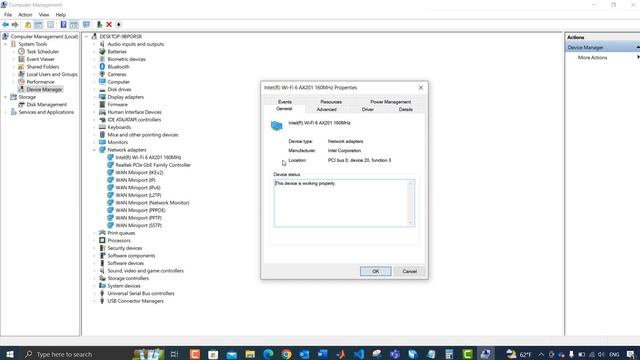Image resolution: width=640 pixels, height=360 pixels.
Task: Select WAN Miniport (SSTP) adapter
Action: (138, 225)
